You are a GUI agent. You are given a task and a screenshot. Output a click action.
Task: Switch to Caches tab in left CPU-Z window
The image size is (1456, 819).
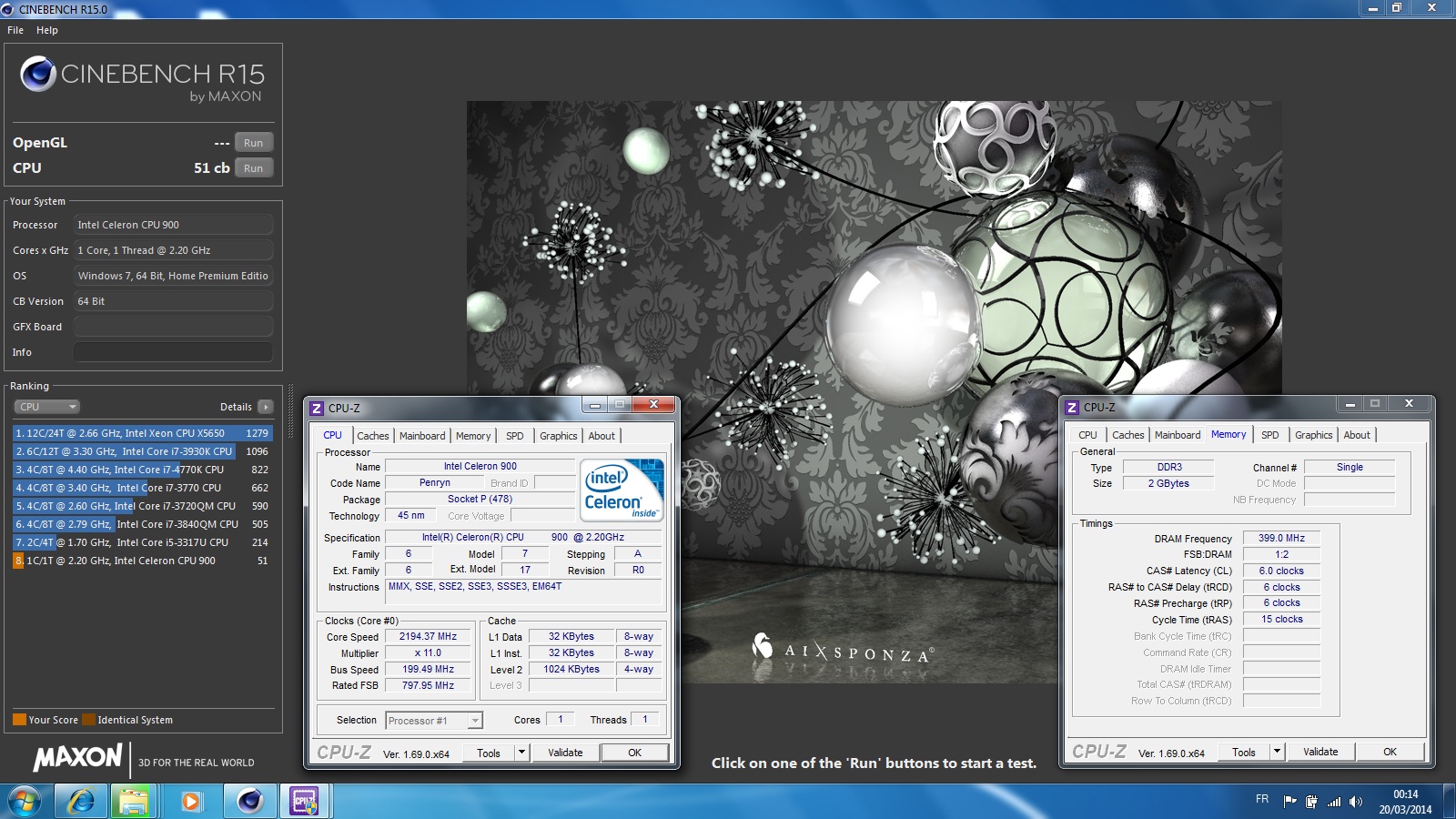click(x=372, y=436)
